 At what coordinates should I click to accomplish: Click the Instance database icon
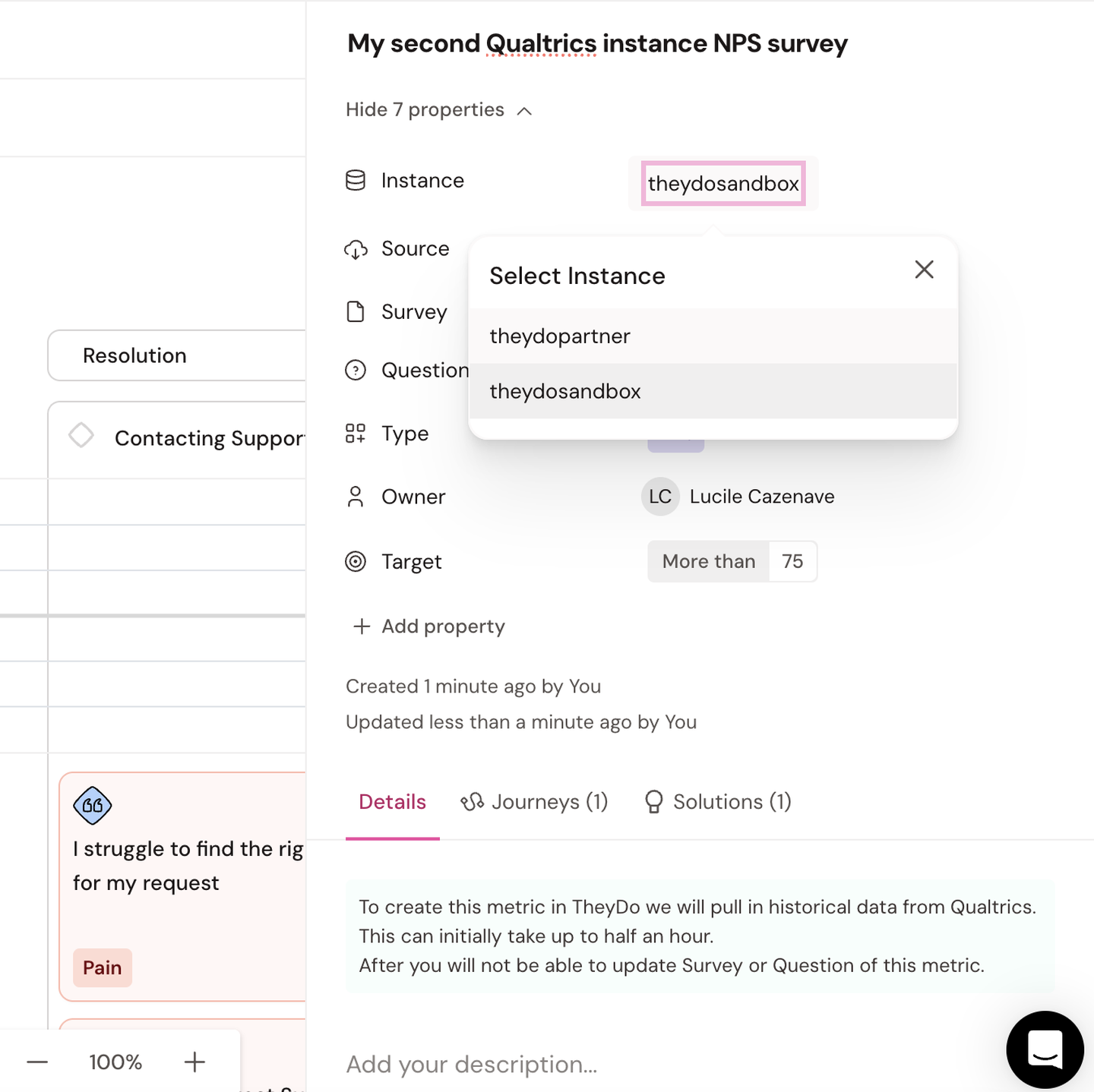pos(356,181)
